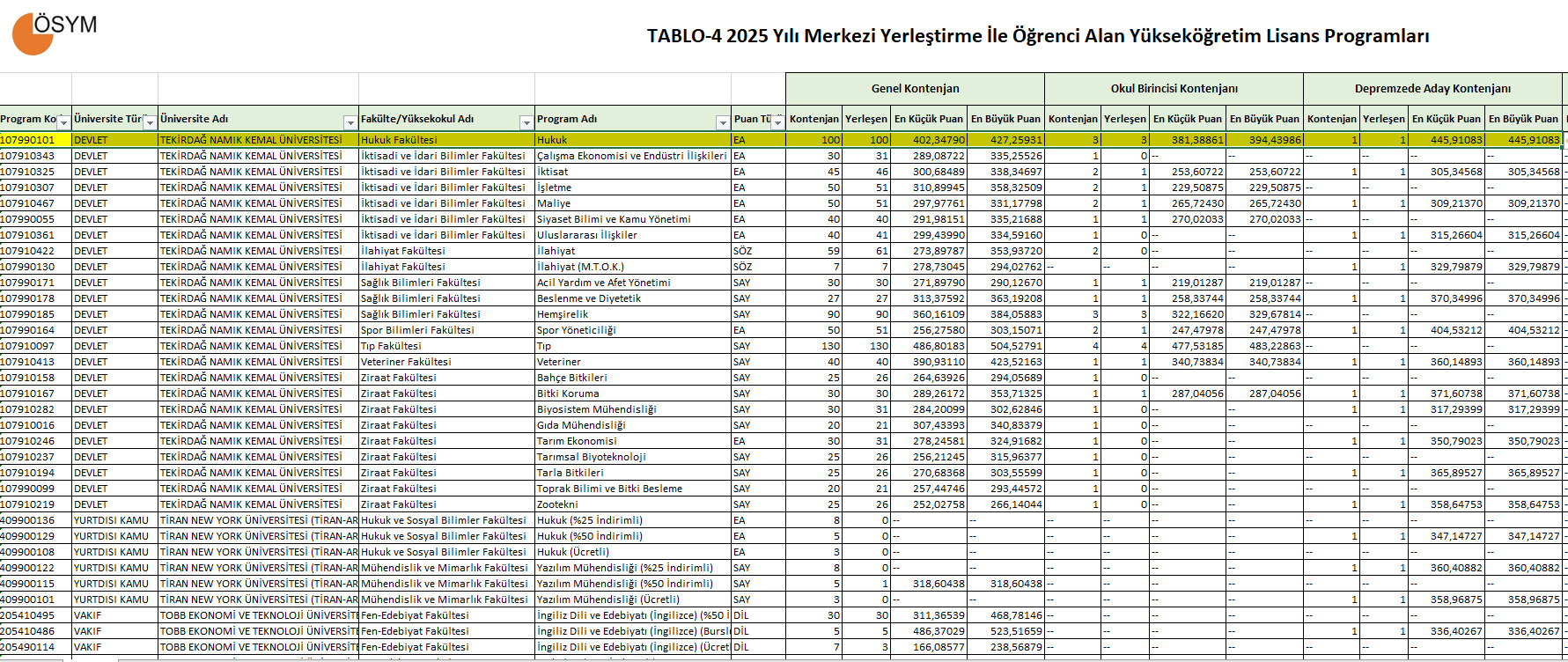Image resolution: width=1568 pixels, height=662 pixels.
Task: Select program code cell 205410495
Action: click(35, 615)
